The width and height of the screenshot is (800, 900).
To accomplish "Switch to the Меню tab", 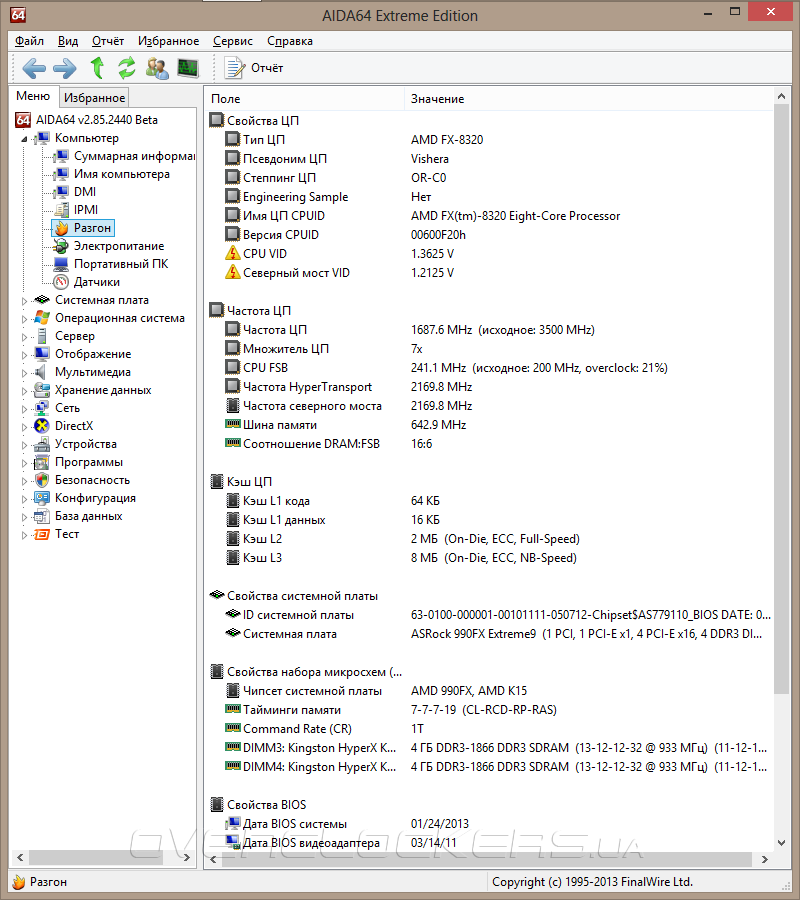I will 33,96.
